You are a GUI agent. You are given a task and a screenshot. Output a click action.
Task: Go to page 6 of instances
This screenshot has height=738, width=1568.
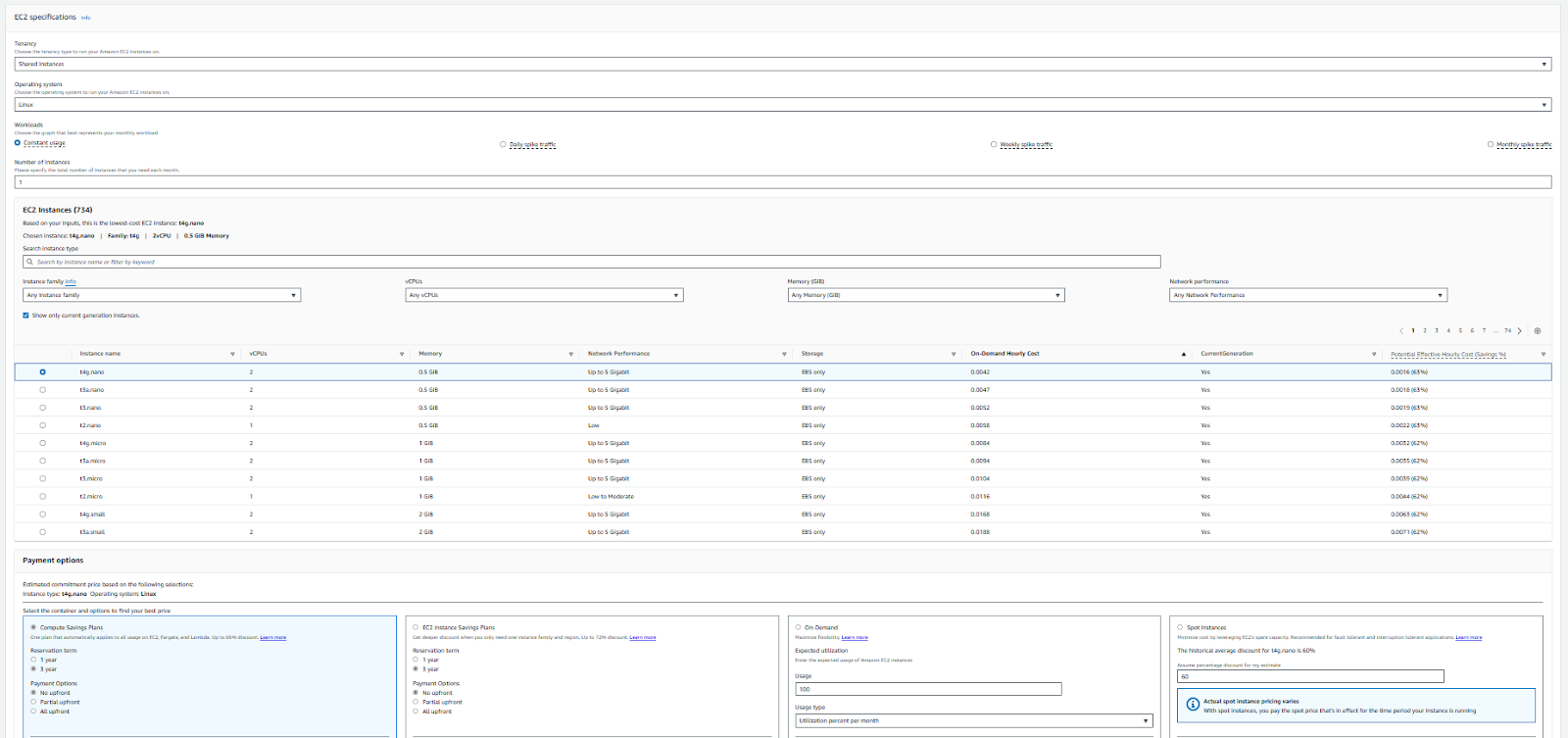pos(1472,331)
